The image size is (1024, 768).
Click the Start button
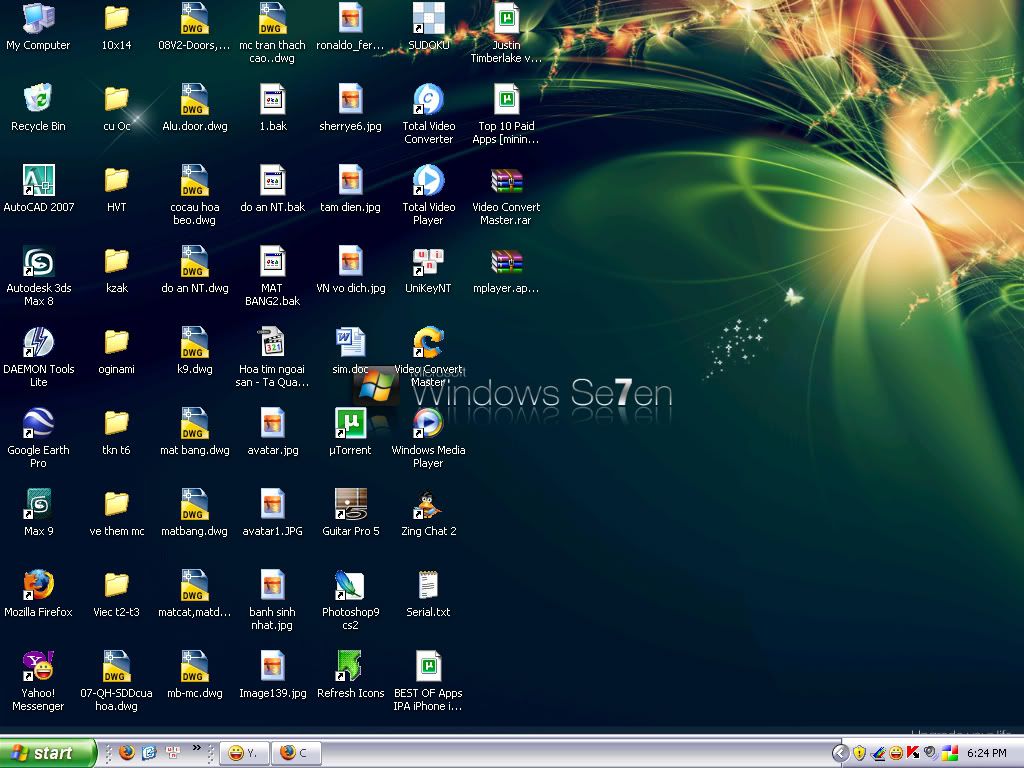click(48, 753)
